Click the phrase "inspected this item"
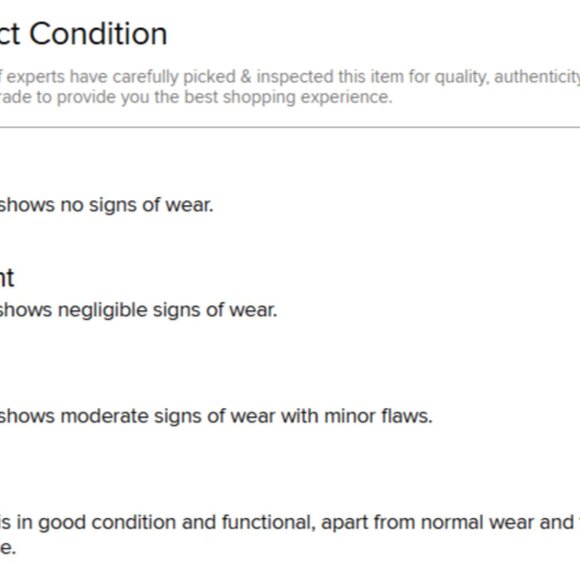This screenshot has width=580, height=580. pyautogui.click(x=330, y=77)
